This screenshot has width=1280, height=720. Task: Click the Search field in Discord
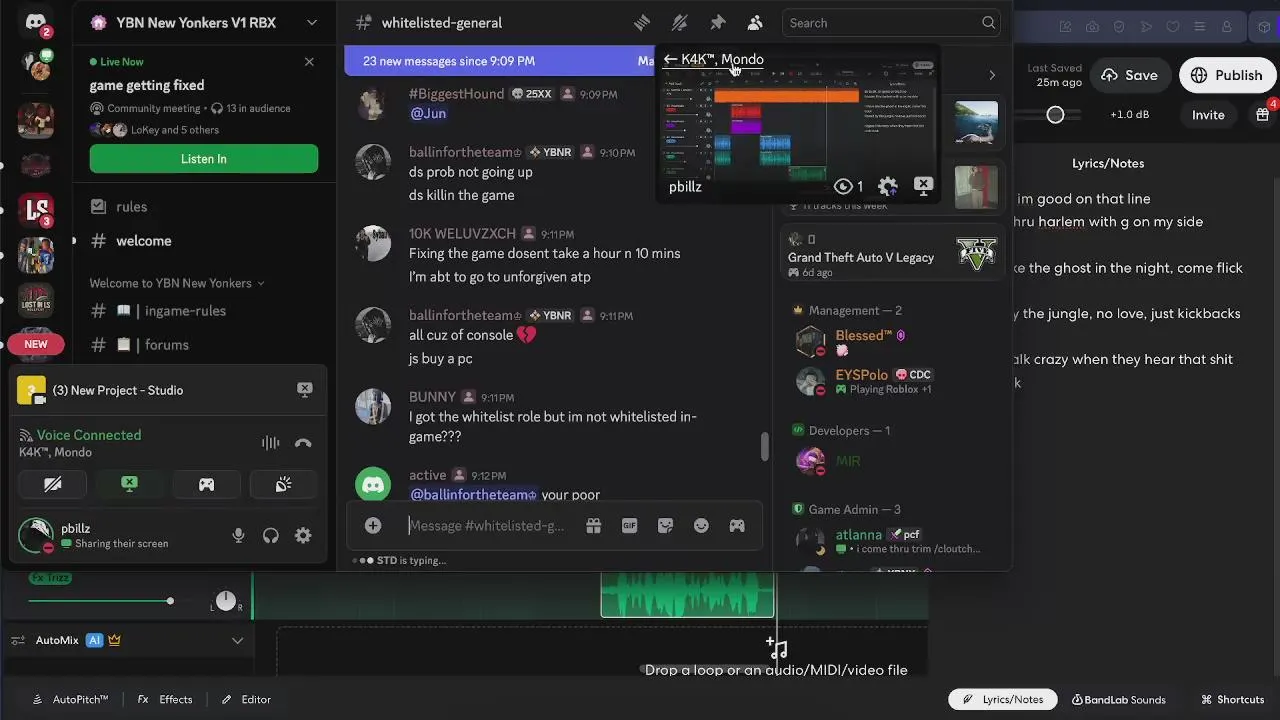pos(892,22)
